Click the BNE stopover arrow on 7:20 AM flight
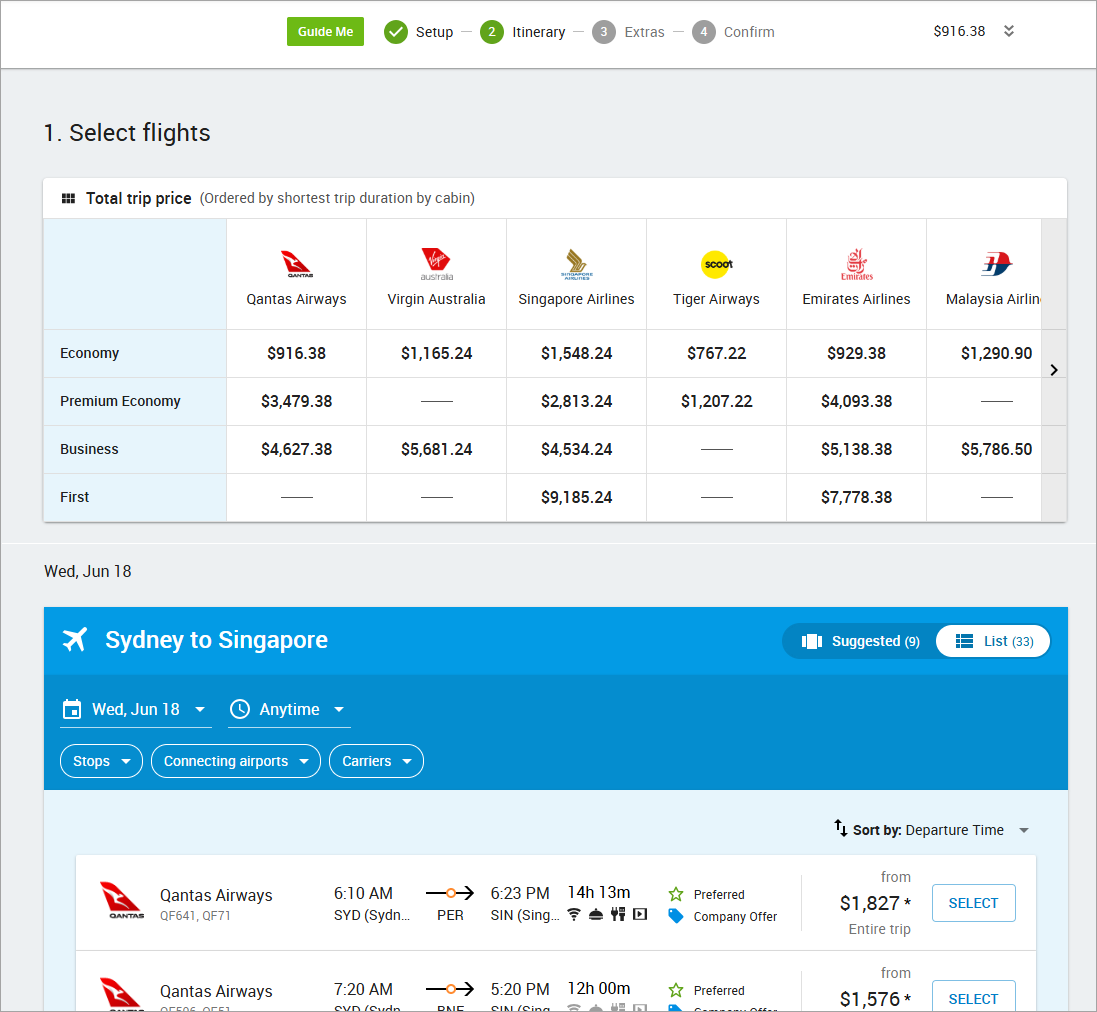 coord(450,989)
